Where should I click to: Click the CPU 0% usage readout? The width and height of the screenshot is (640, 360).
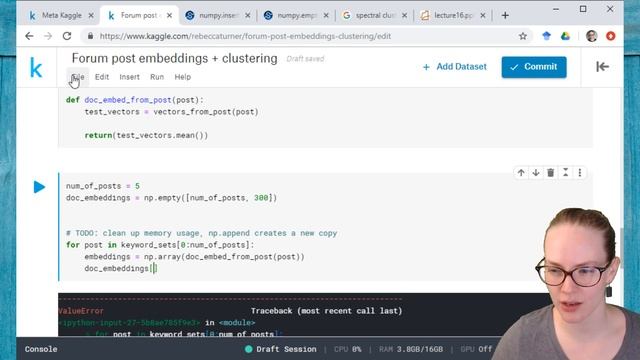click(x=347, y=349)
